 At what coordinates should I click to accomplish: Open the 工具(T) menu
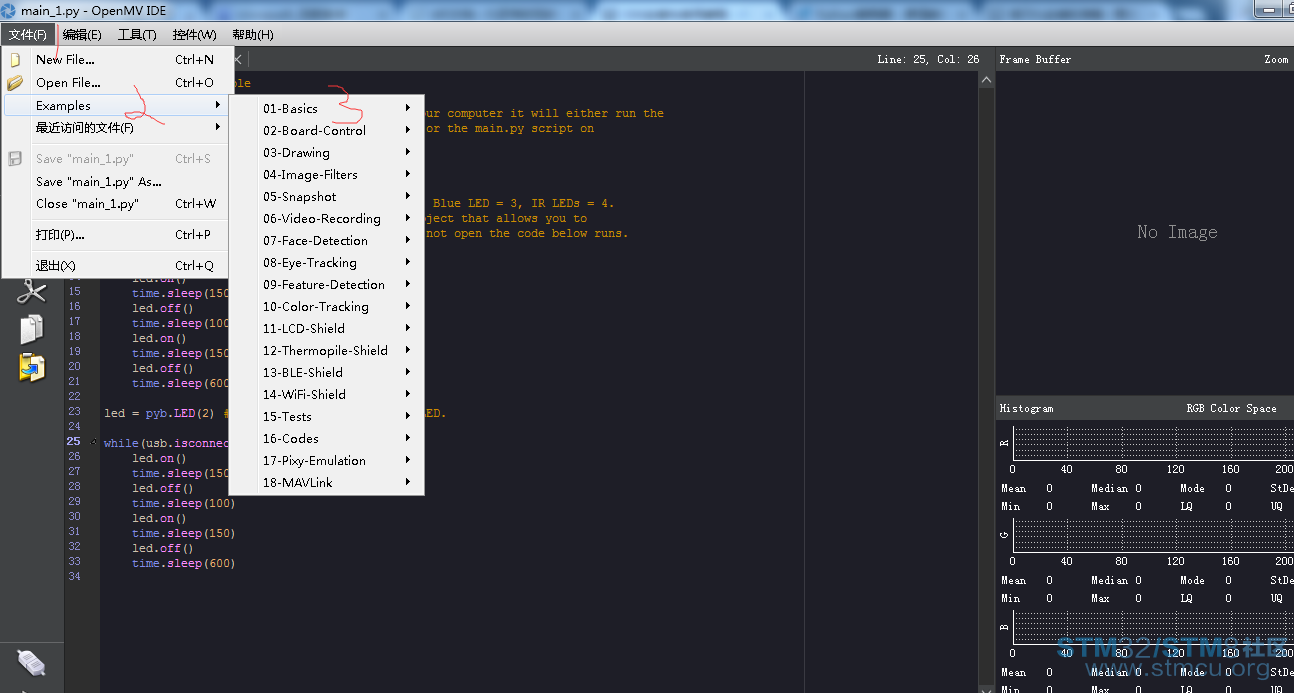137,34
